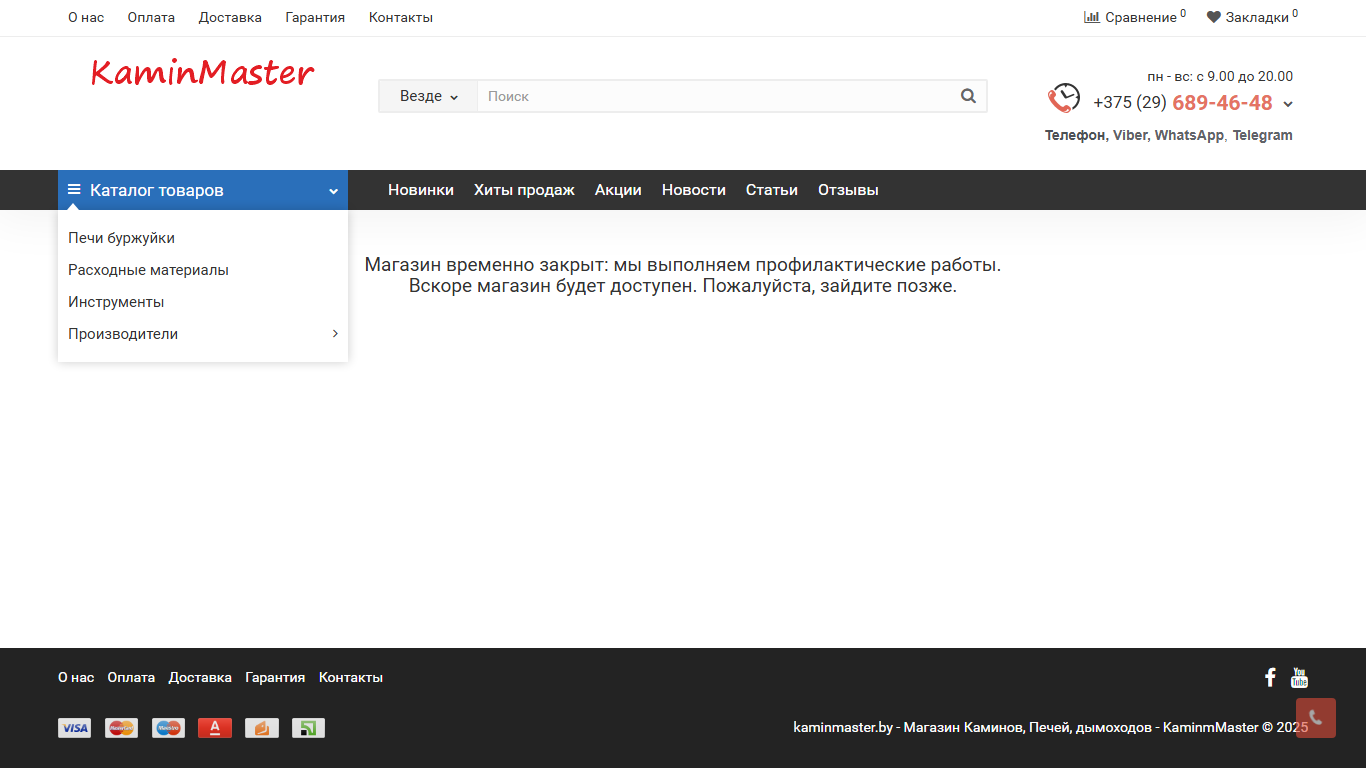The width and height of the screenshot is (1366, 768).
Task: Select Расходные материалы category
Action: pos(148,270)
